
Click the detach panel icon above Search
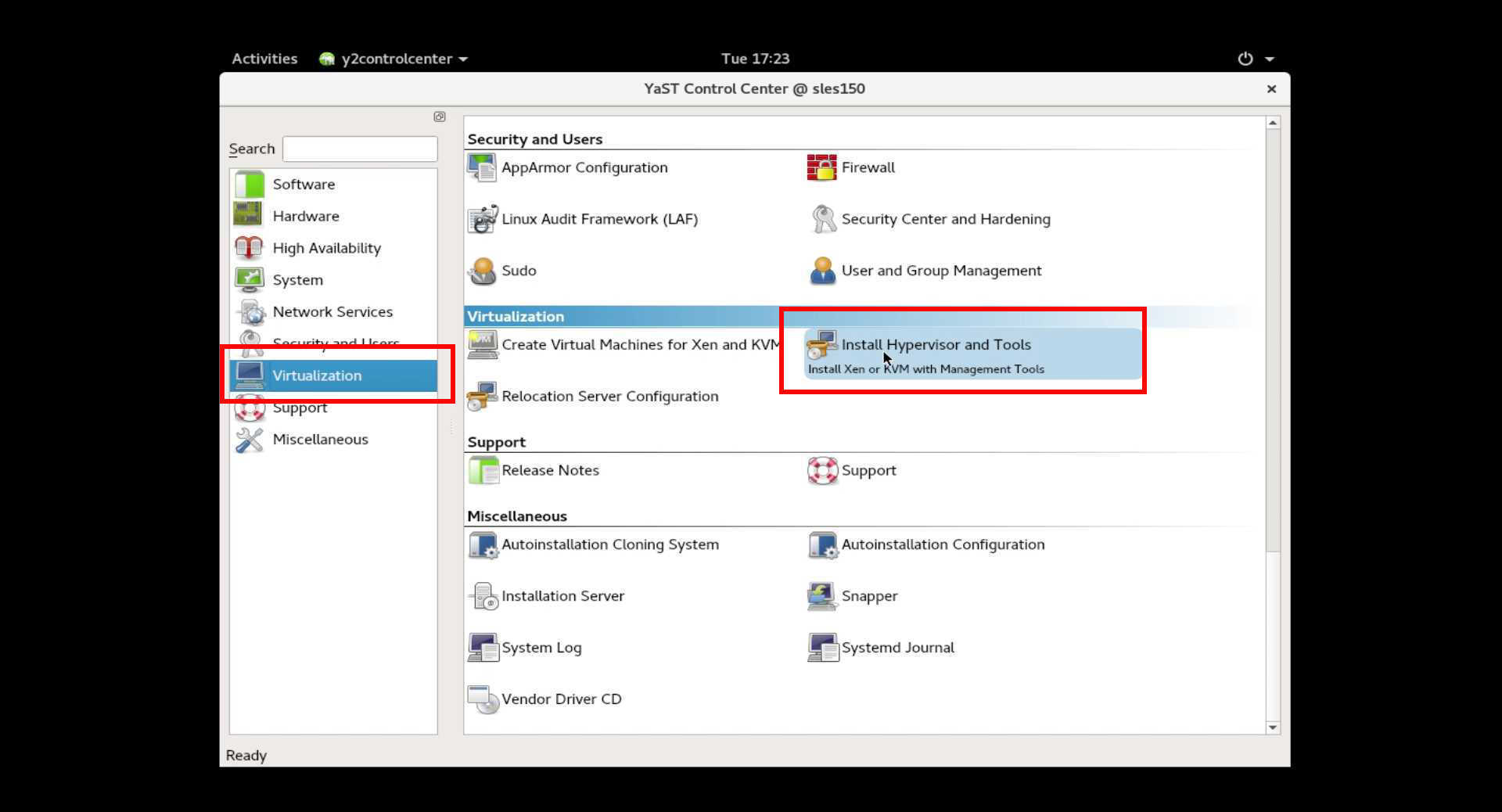440,117
